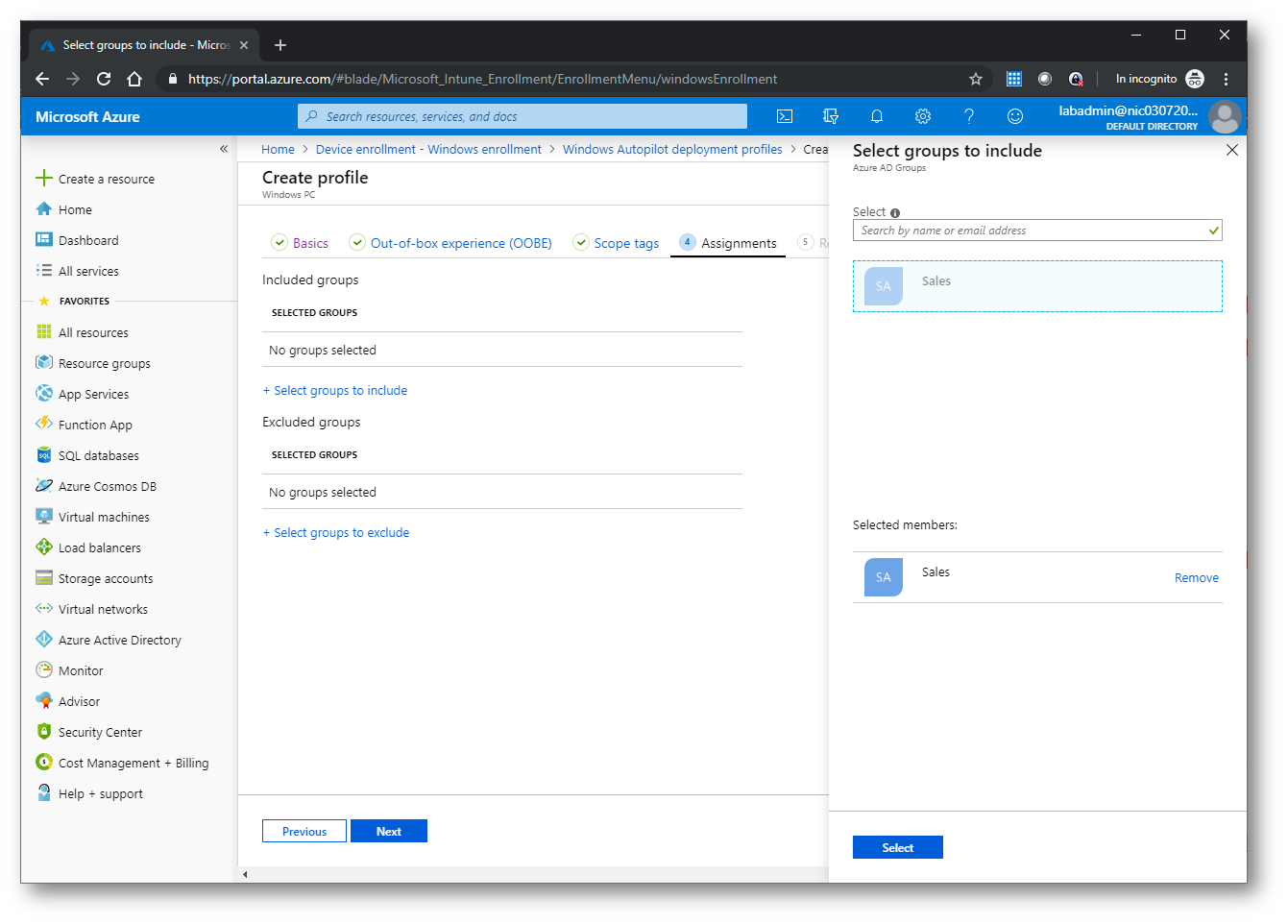Click the Select field info icon
The width and height of the screenshot is (1288, 924).
(895, 213)
